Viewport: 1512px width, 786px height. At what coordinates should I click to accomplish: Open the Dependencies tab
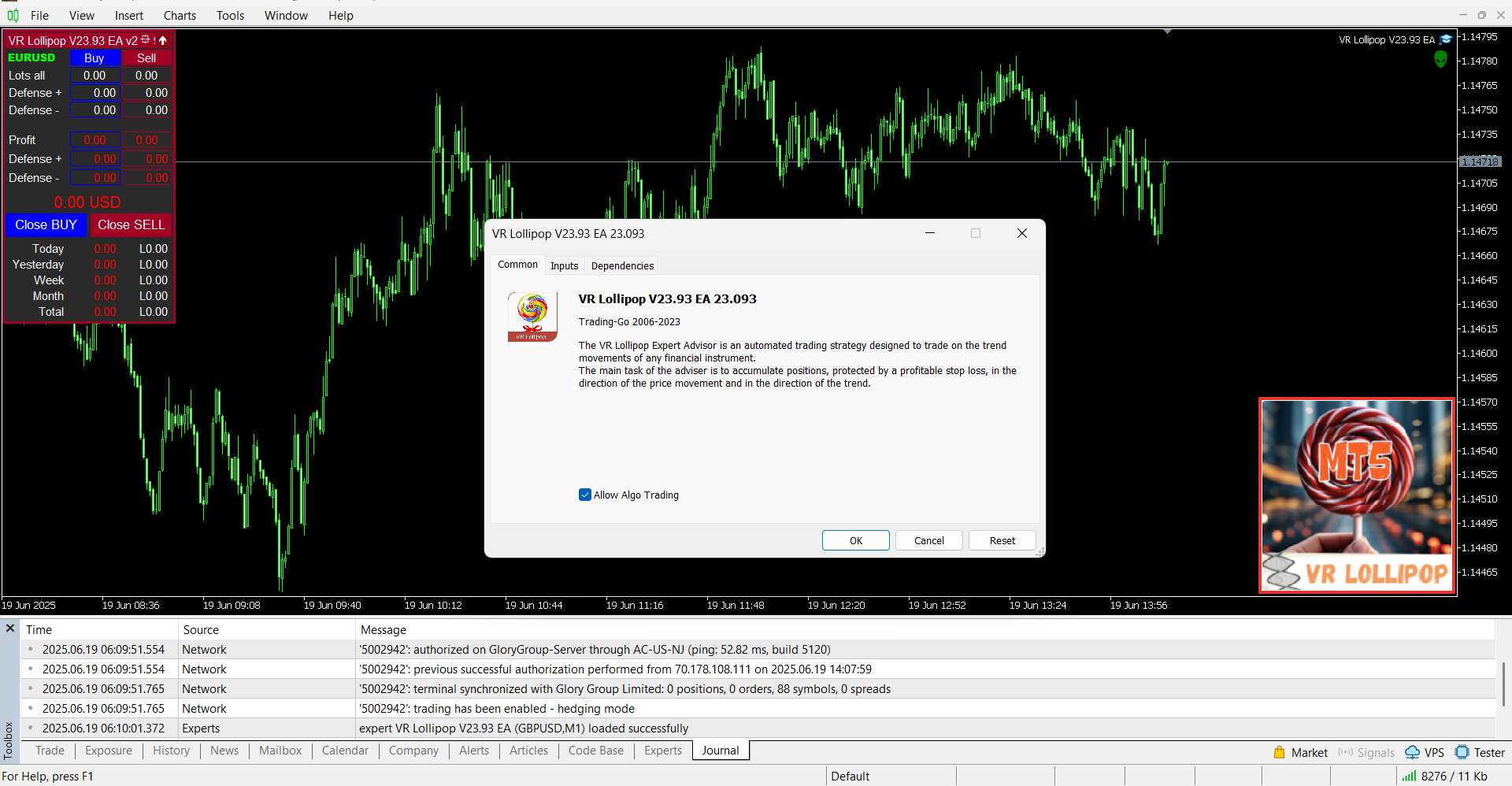coord(622,265)
